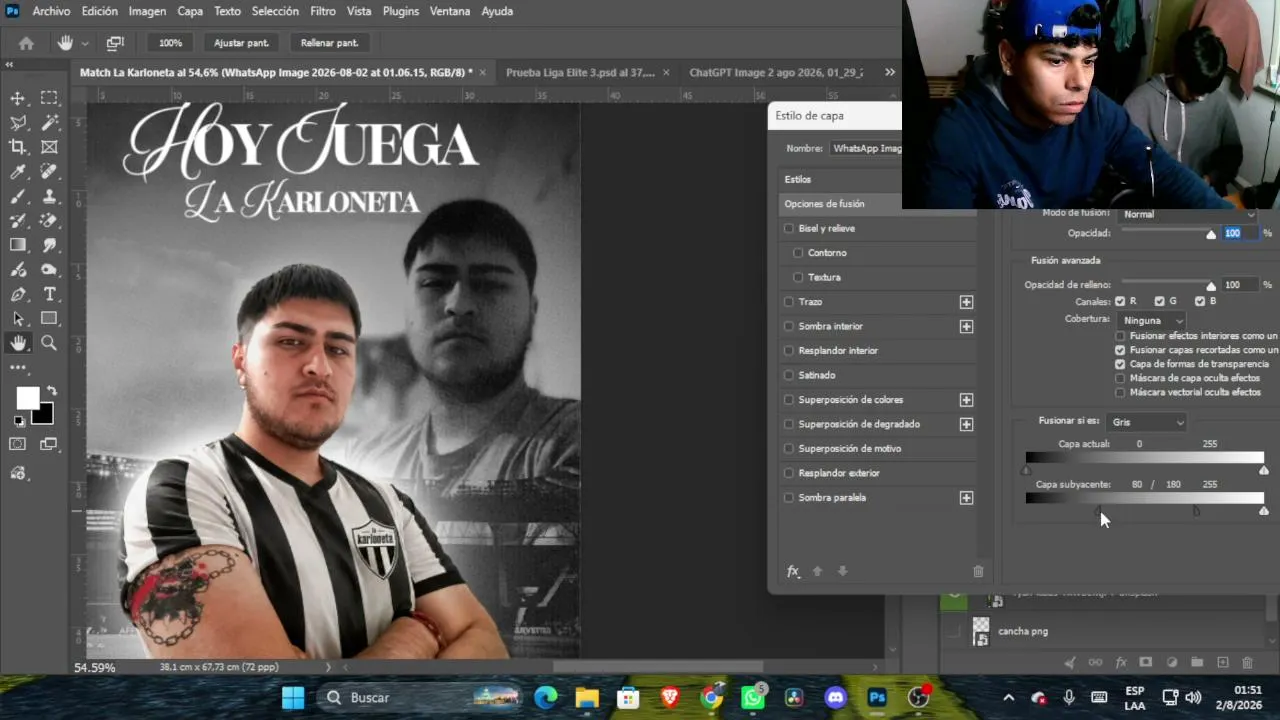
Task: Open the Imagen menu
Action: tap(147, 11)
